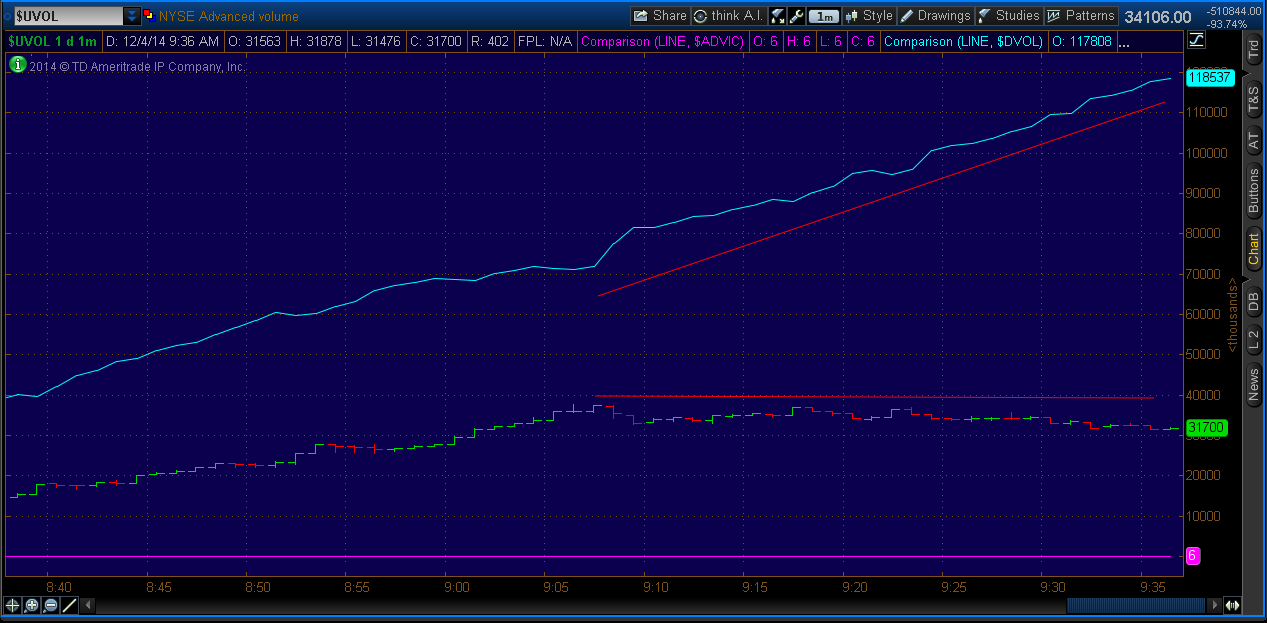Select the 1m timeframe button

tap(823, 15)
